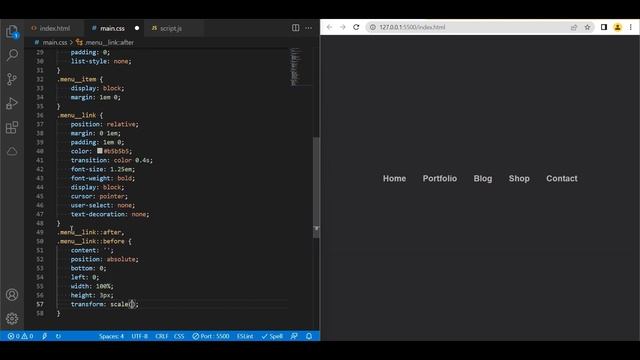This screenshot has width=640, height=360.
Task: Open the Accounts menu in activity bar
Action: (12, 294)
